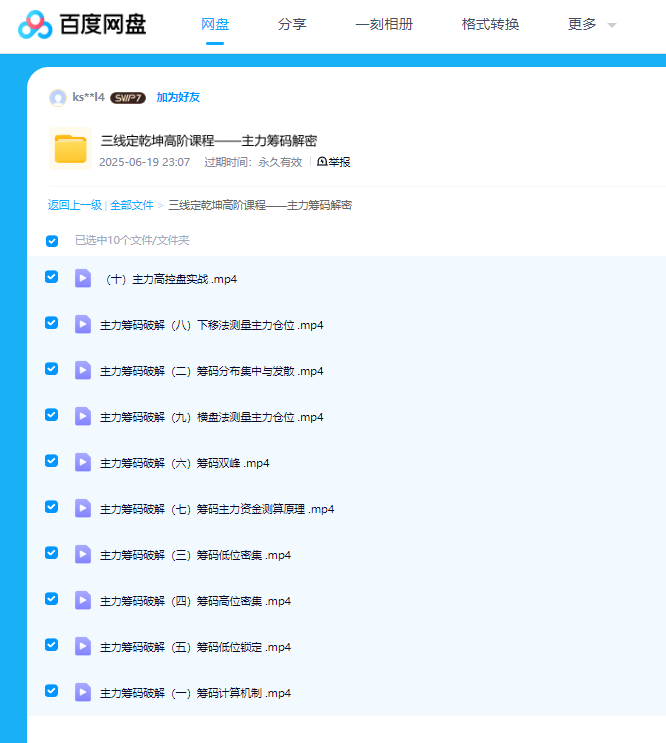The image size is (666, 743).
Task: Open the 格式转换 tab
Action: pyautogui.click(x=490, y=24)
